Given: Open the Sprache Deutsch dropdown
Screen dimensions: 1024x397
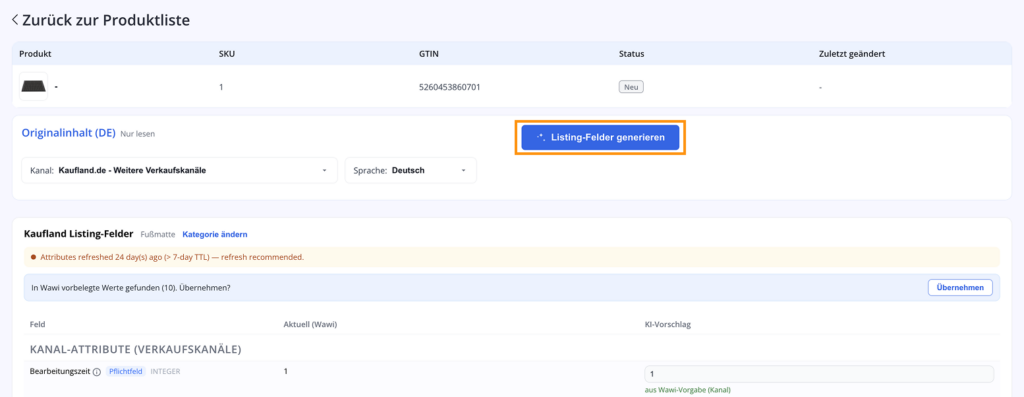Looking at the screenshot, I should coord(411,170).
